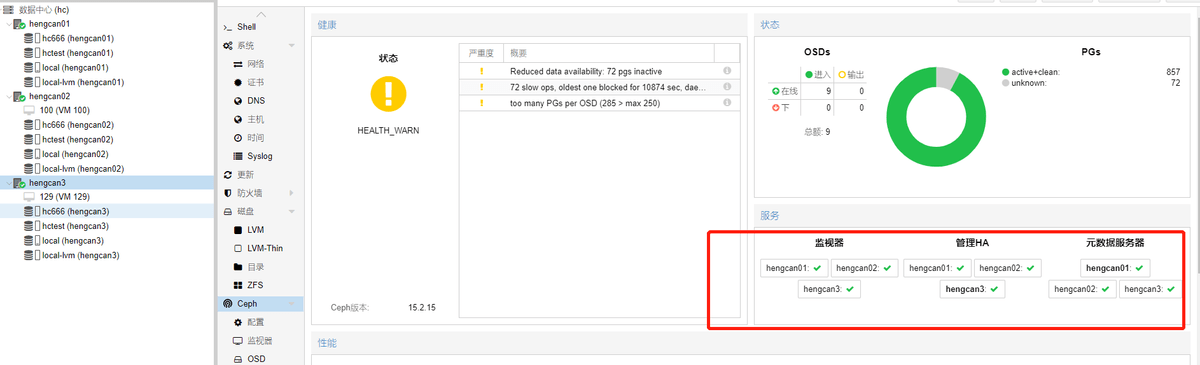Open the 主机 hosts icon
This screenshot has height=365, width=1200.
click(x=238, y=119)
